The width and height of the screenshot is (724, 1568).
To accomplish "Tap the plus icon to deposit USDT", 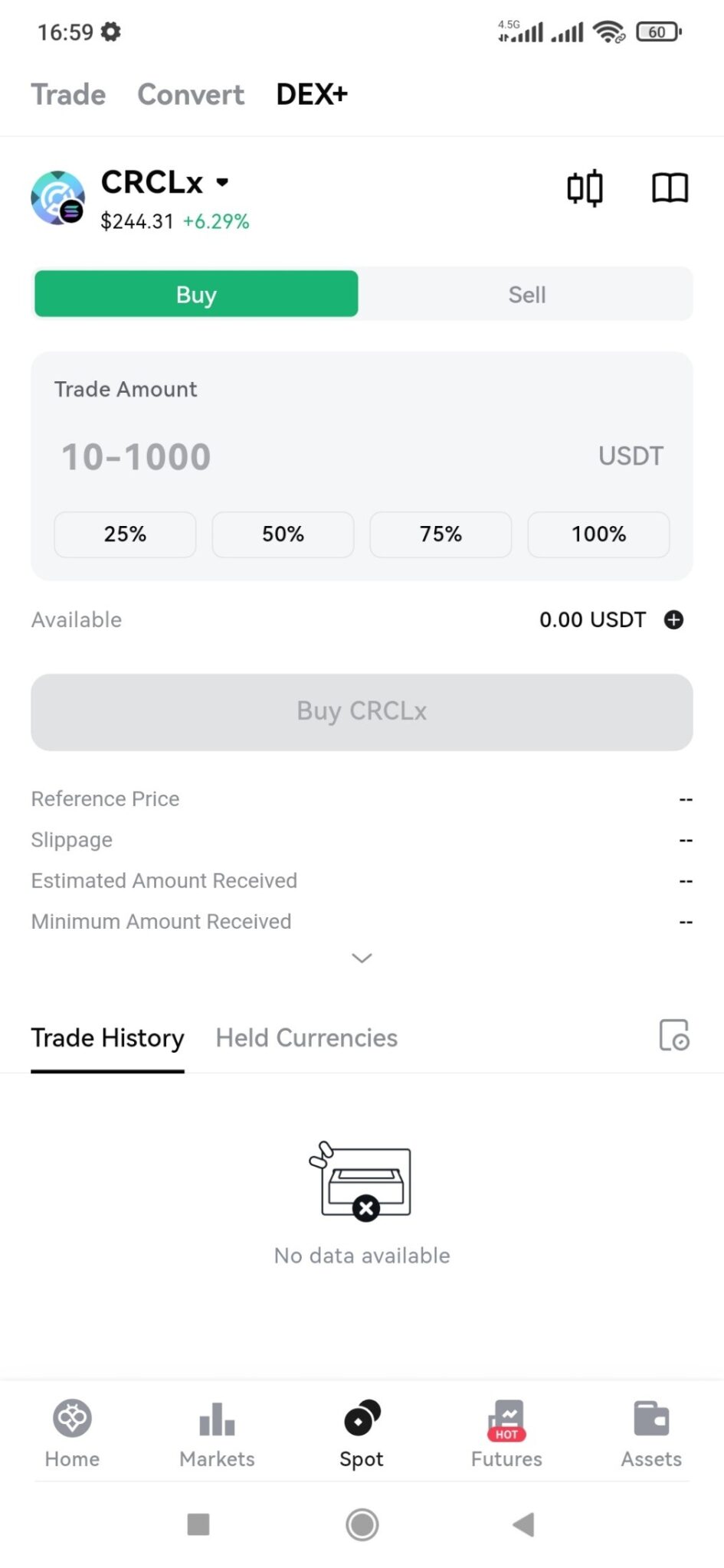I will (x=673, y=619).
